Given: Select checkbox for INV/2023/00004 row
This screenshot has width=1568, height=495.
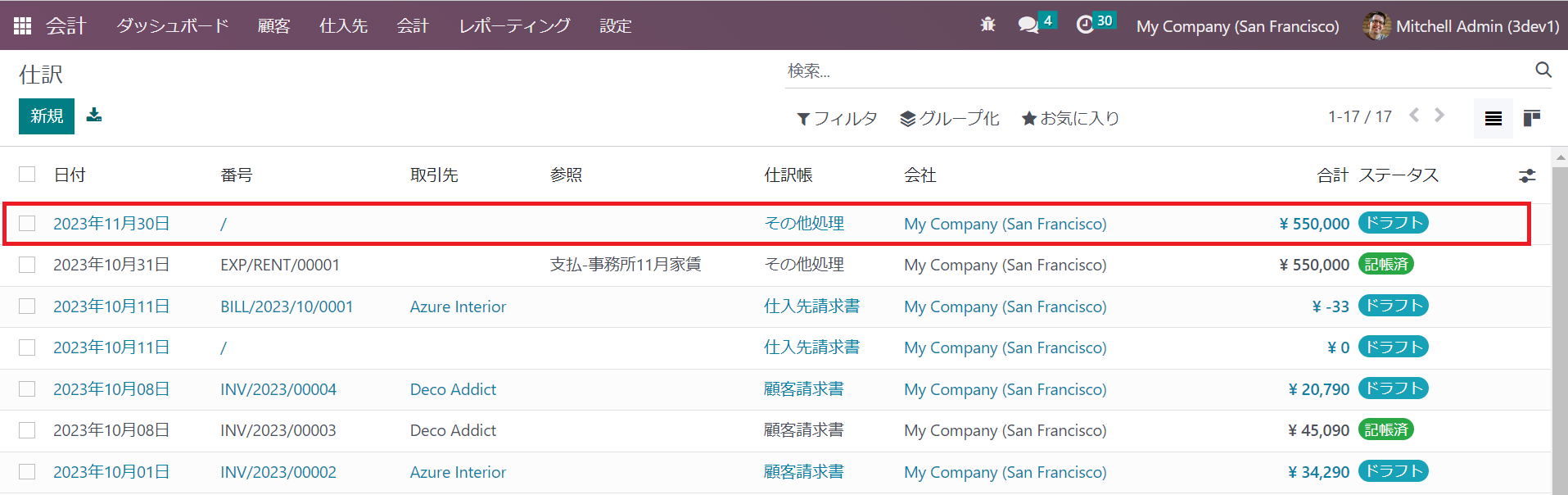Looking at the screenshot, I should click(x=27, y=389).
